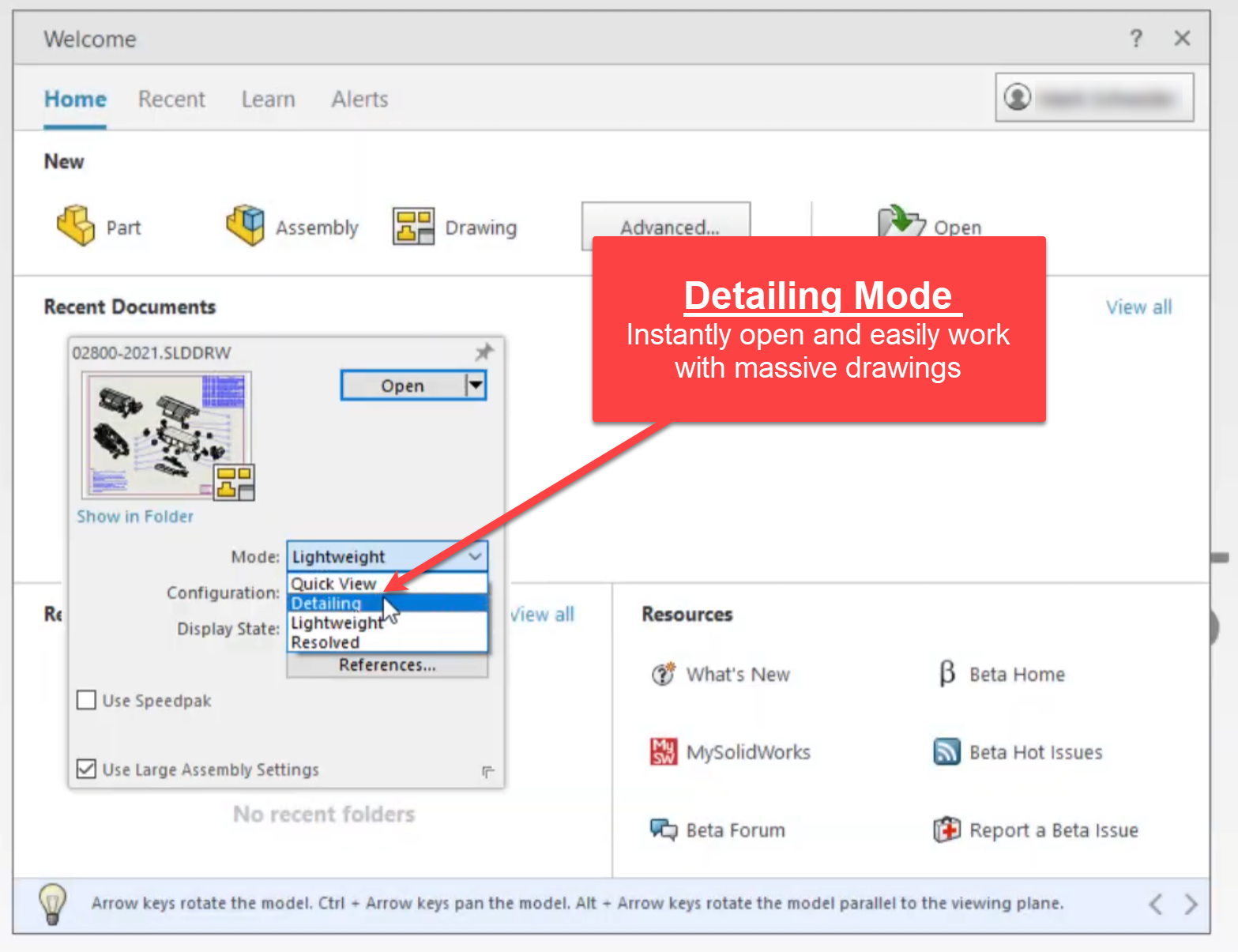The image size is (1238, 952).
Task: Show previous tip with left arrow
Action: pos(1156,904)
